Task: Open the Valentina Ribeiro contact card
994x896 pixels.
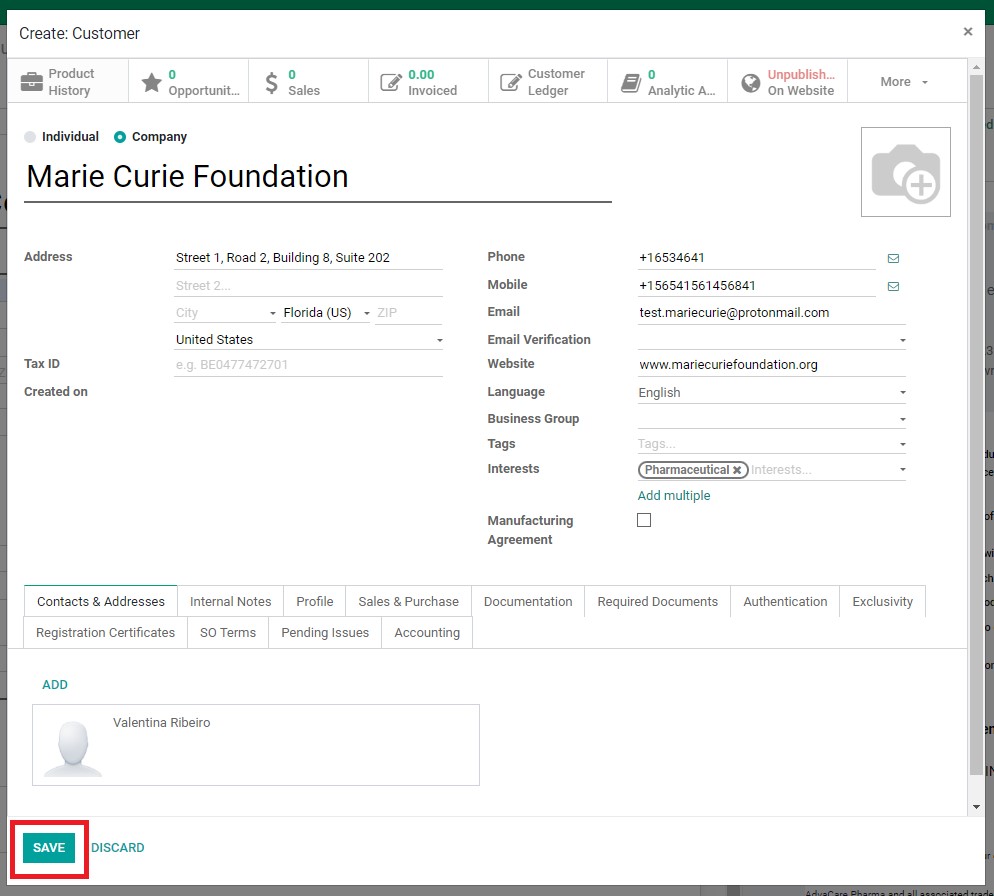Action: [x=256, y=745]
